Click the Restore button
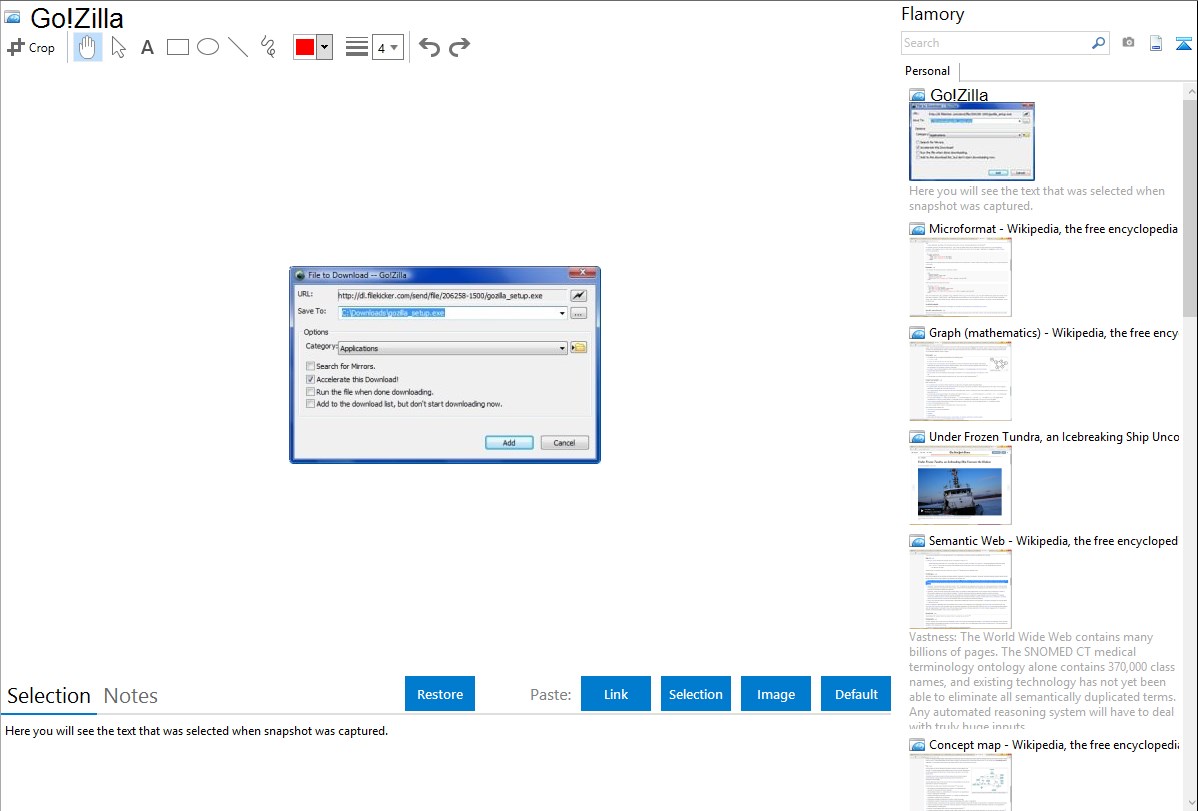This screenshot has width=1198, height=811. (440, 694)
